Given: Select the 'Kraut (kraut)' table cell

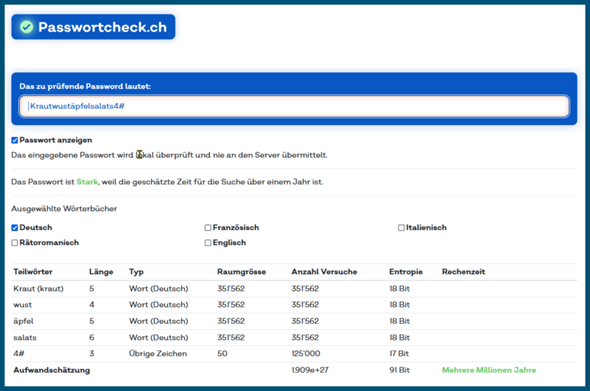Looking at the screenshot, I should pos(38,289).
